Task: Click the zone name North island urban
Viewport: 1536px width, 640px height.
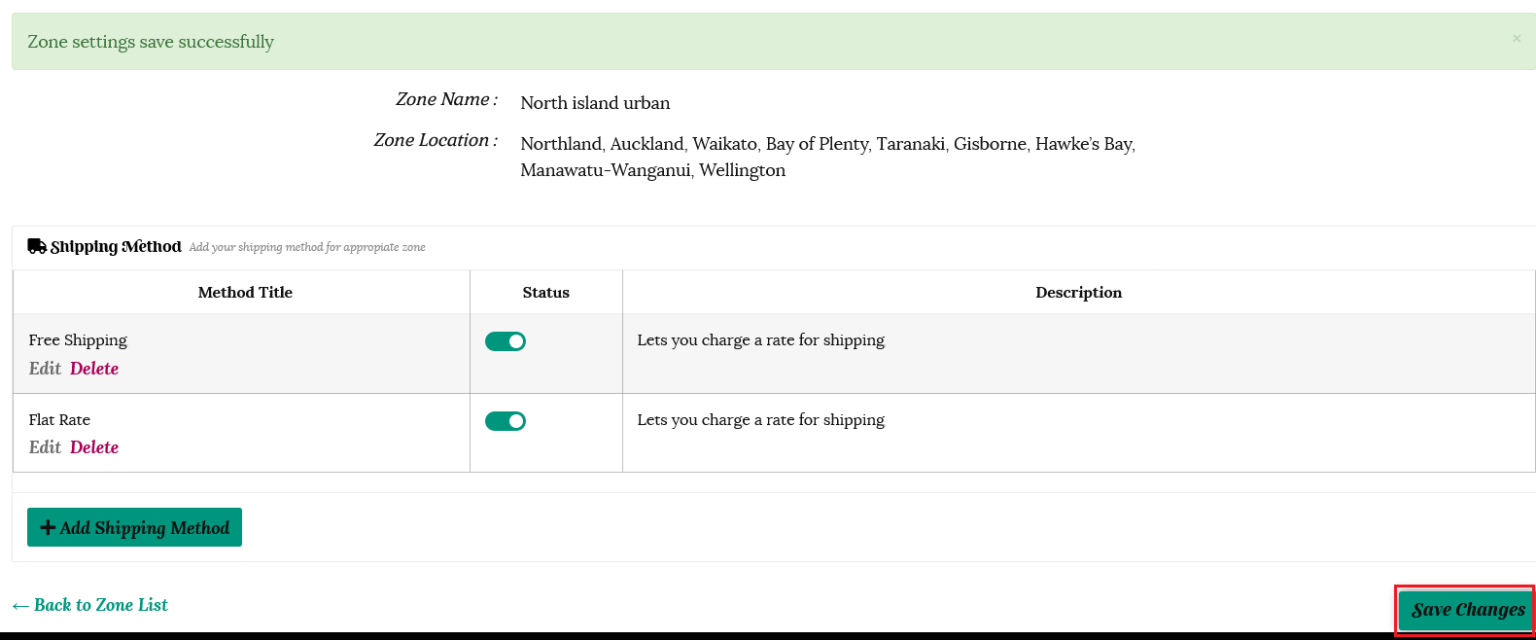Action: click(595, 103)
